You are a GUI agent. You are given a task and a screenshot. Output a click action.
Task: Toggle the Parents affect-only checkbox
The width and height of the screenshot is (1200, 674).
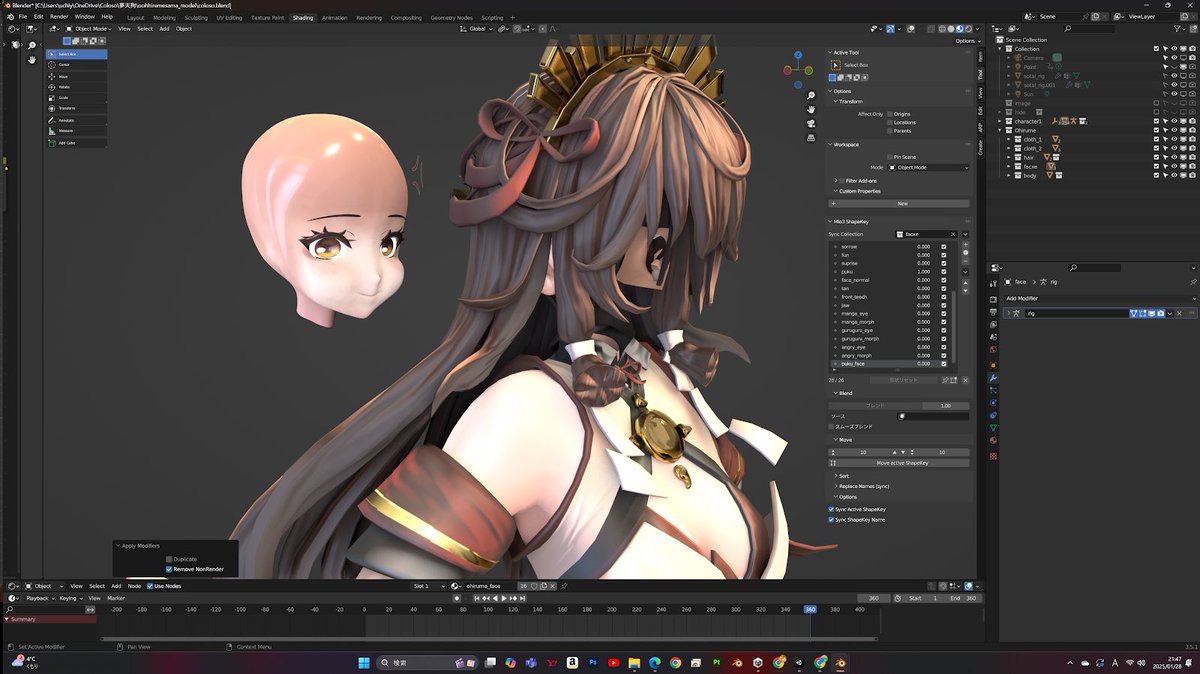click(x=890, y=131)
